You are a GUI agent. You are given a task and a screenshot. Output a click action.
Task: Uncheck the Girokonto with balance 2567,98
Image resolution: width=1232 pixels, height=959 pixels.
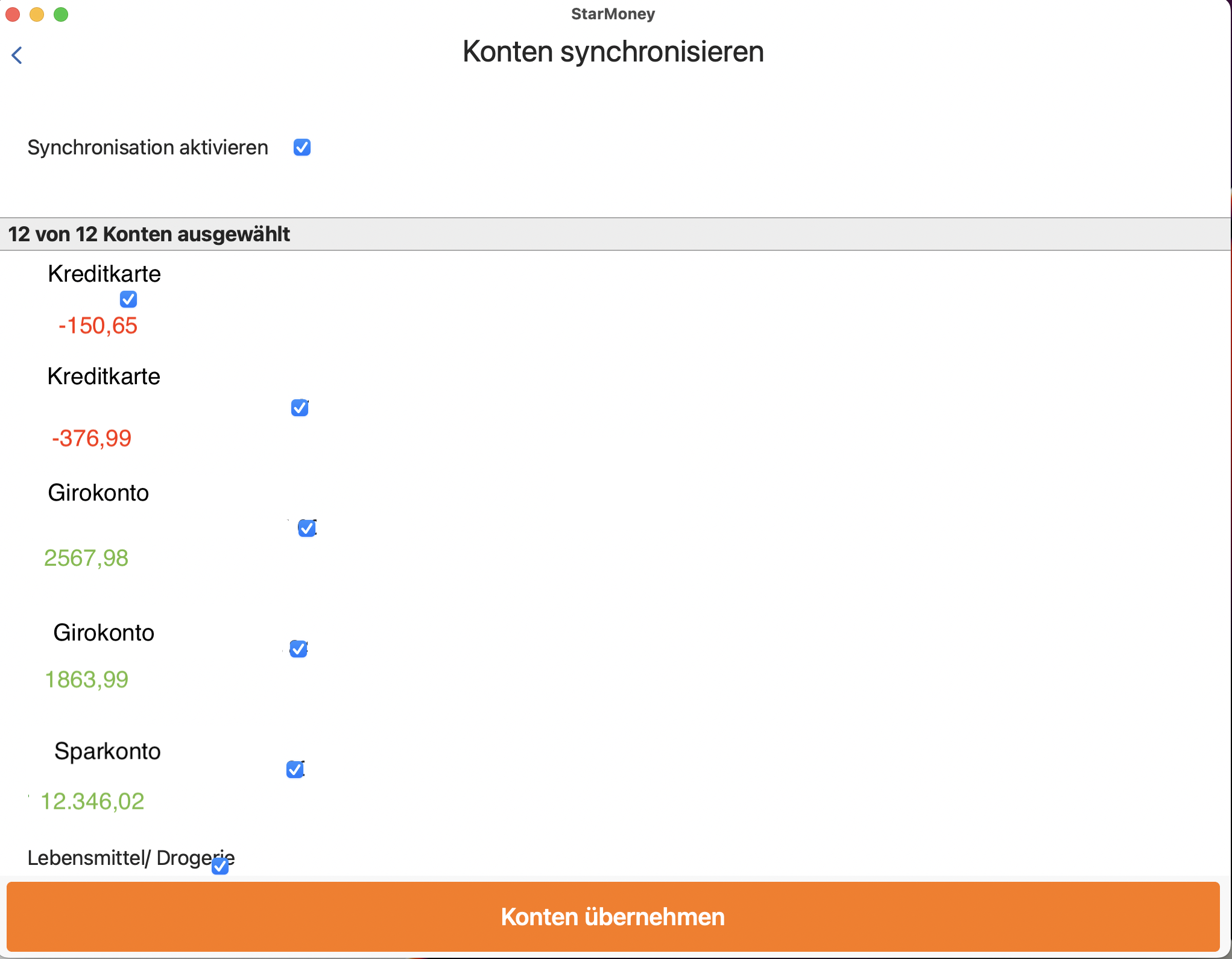pyautogui.click(x=306, y=528)
